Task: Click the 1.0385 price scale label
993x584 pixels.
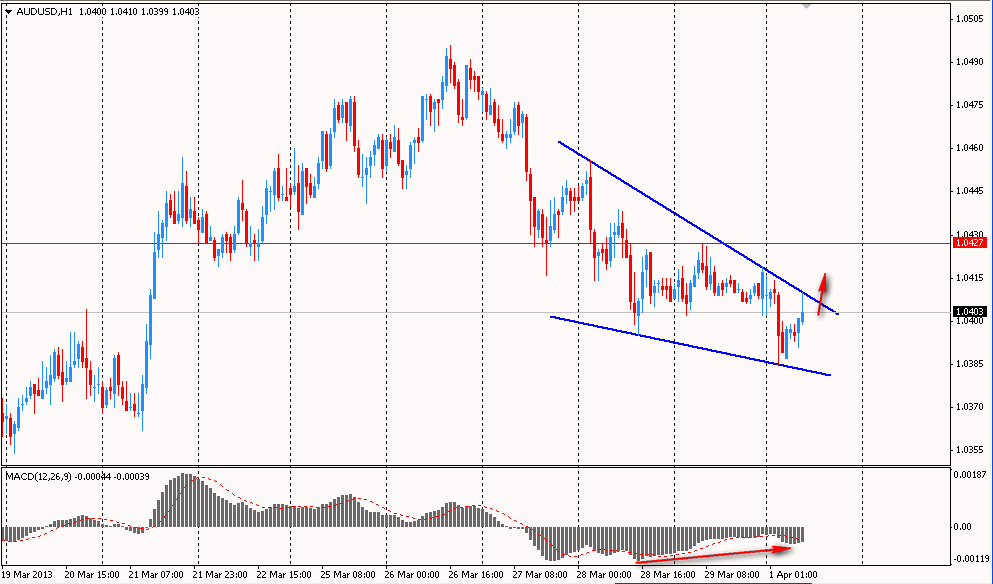Action: 970,364
